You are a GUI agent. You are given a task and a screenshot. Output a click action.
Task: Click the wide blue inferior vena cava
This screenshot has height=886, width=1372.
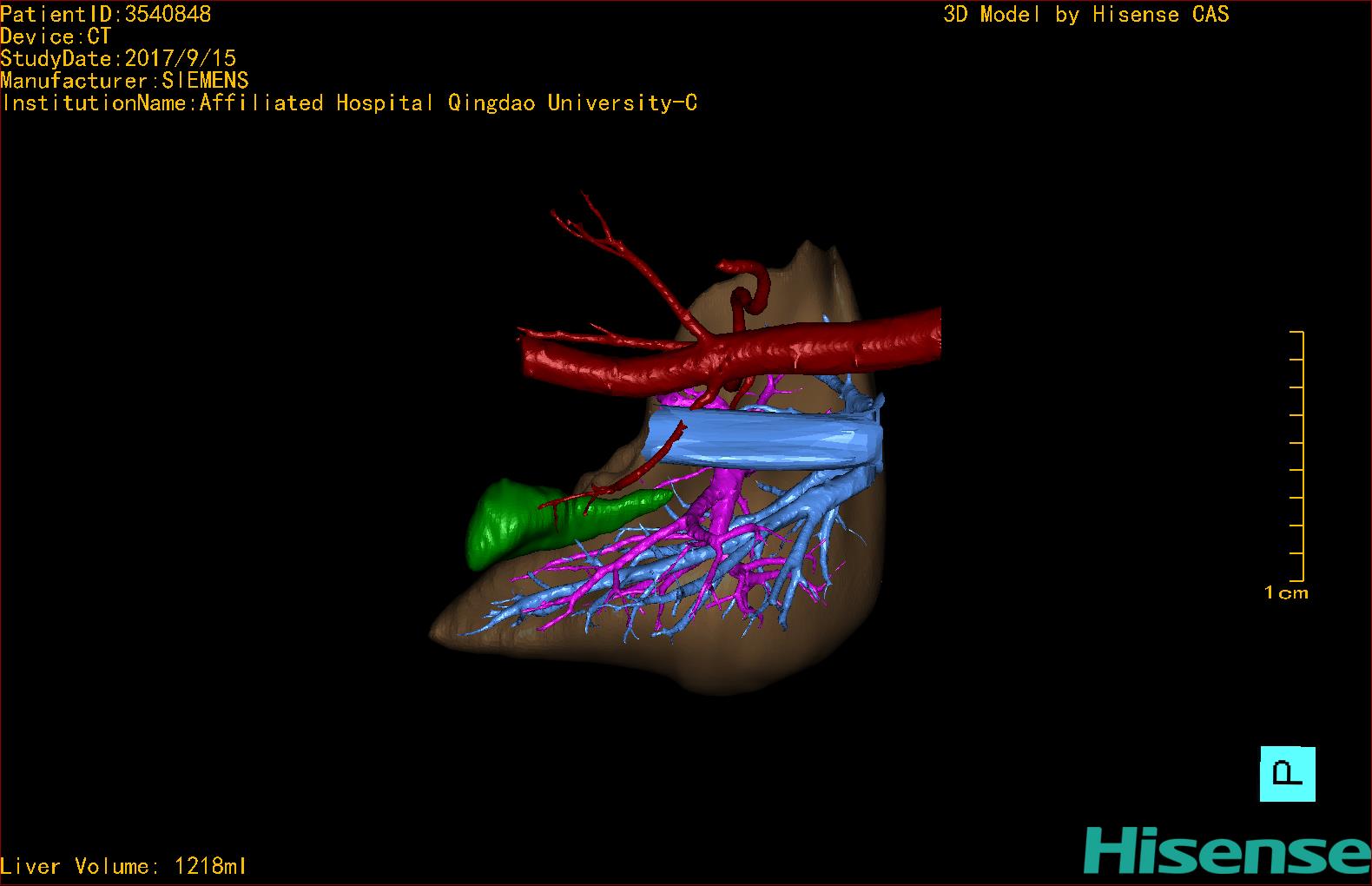pos(764,440)
